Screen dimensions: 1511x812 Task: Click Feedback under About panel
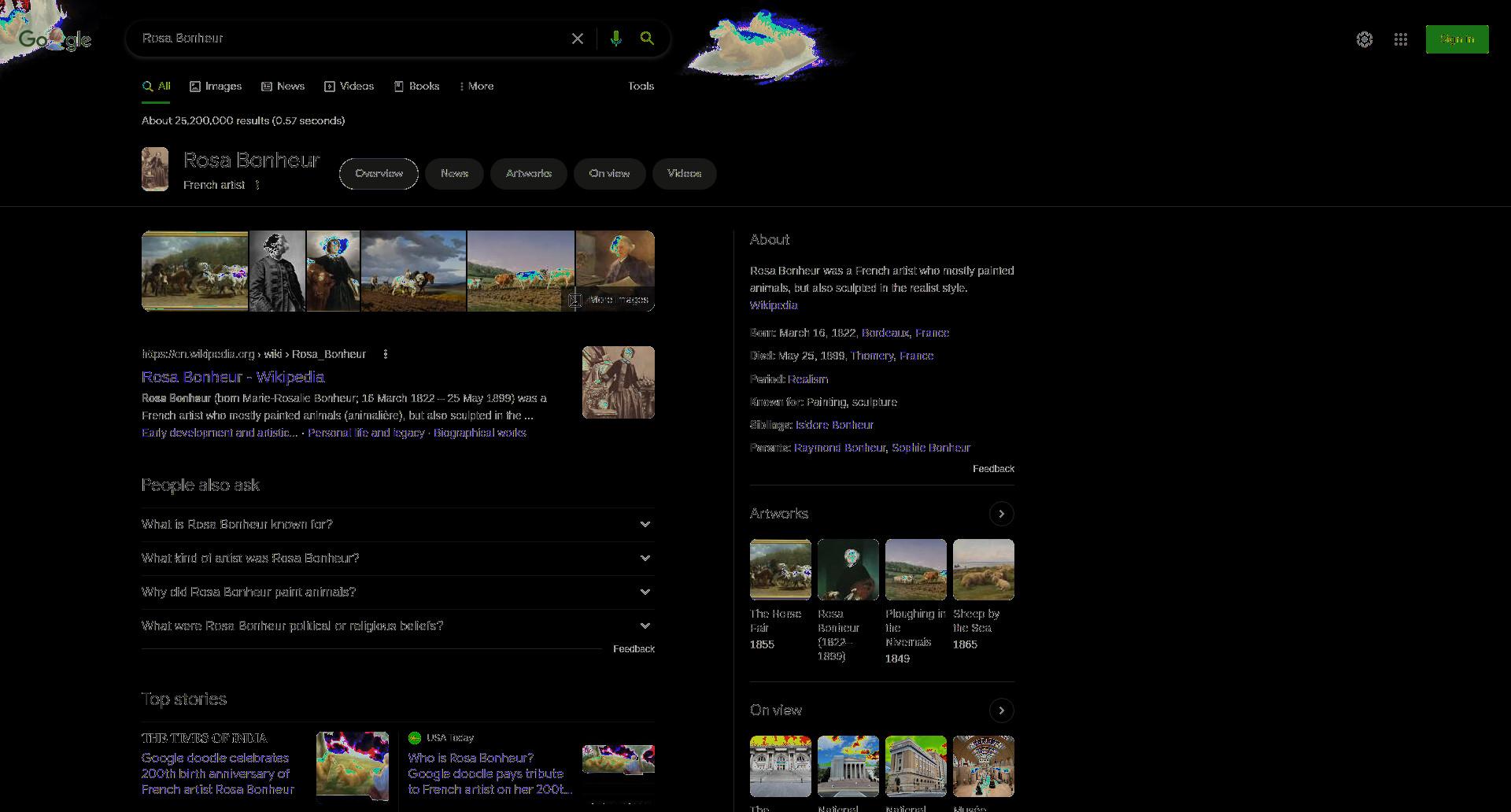click(993, 469)
